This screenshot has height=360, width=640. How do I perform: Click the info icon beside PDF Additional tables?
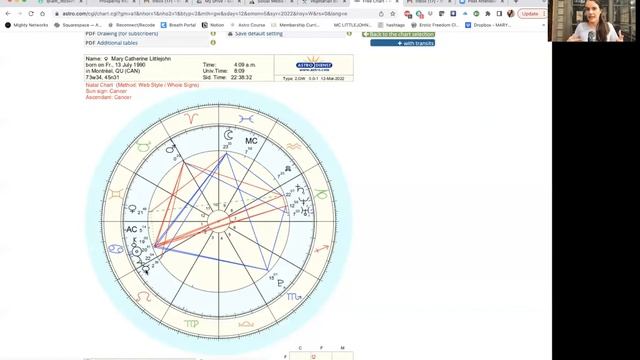(213, 42)
